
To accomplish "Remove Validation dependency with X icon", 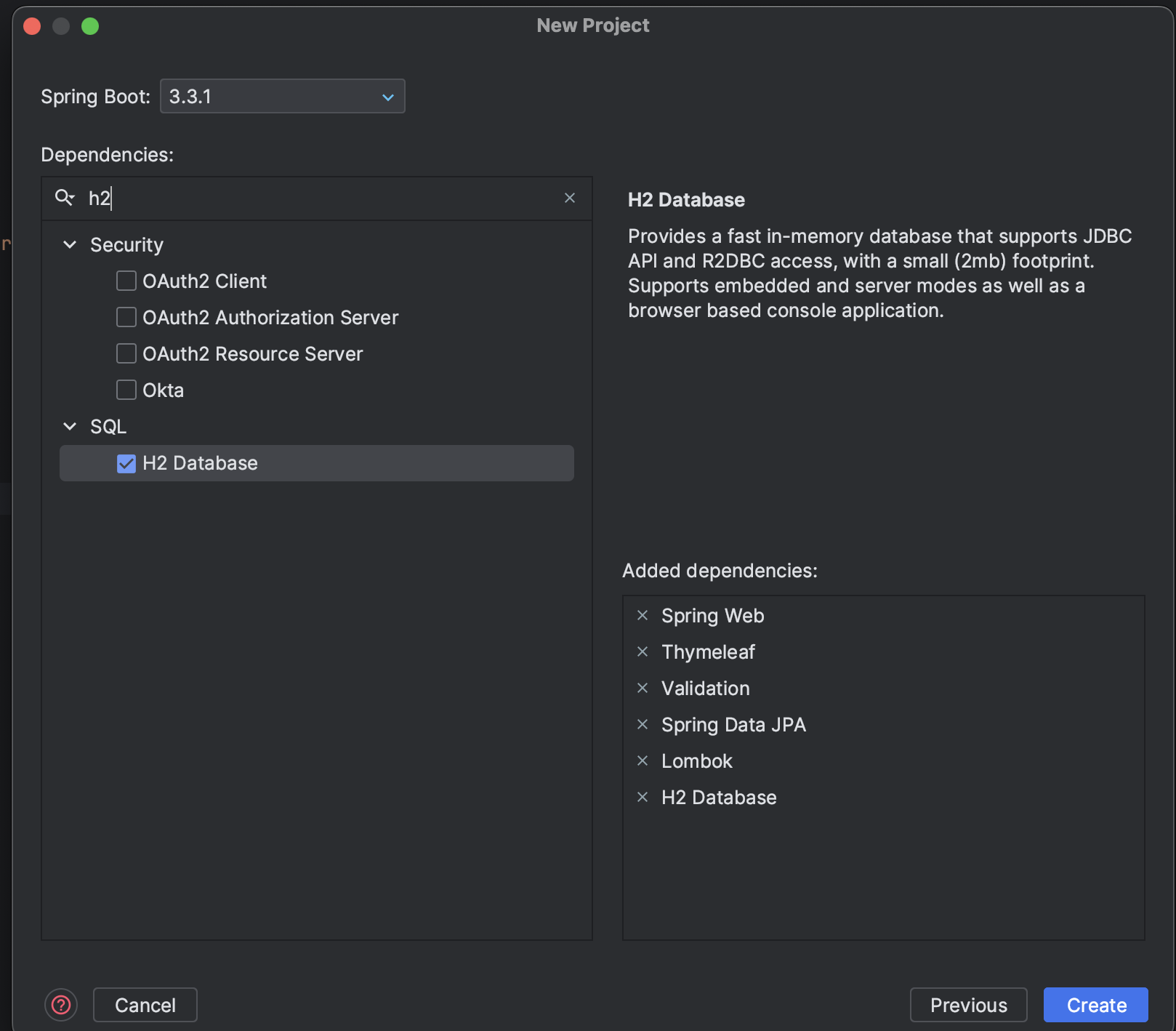I will coord(643,689).
